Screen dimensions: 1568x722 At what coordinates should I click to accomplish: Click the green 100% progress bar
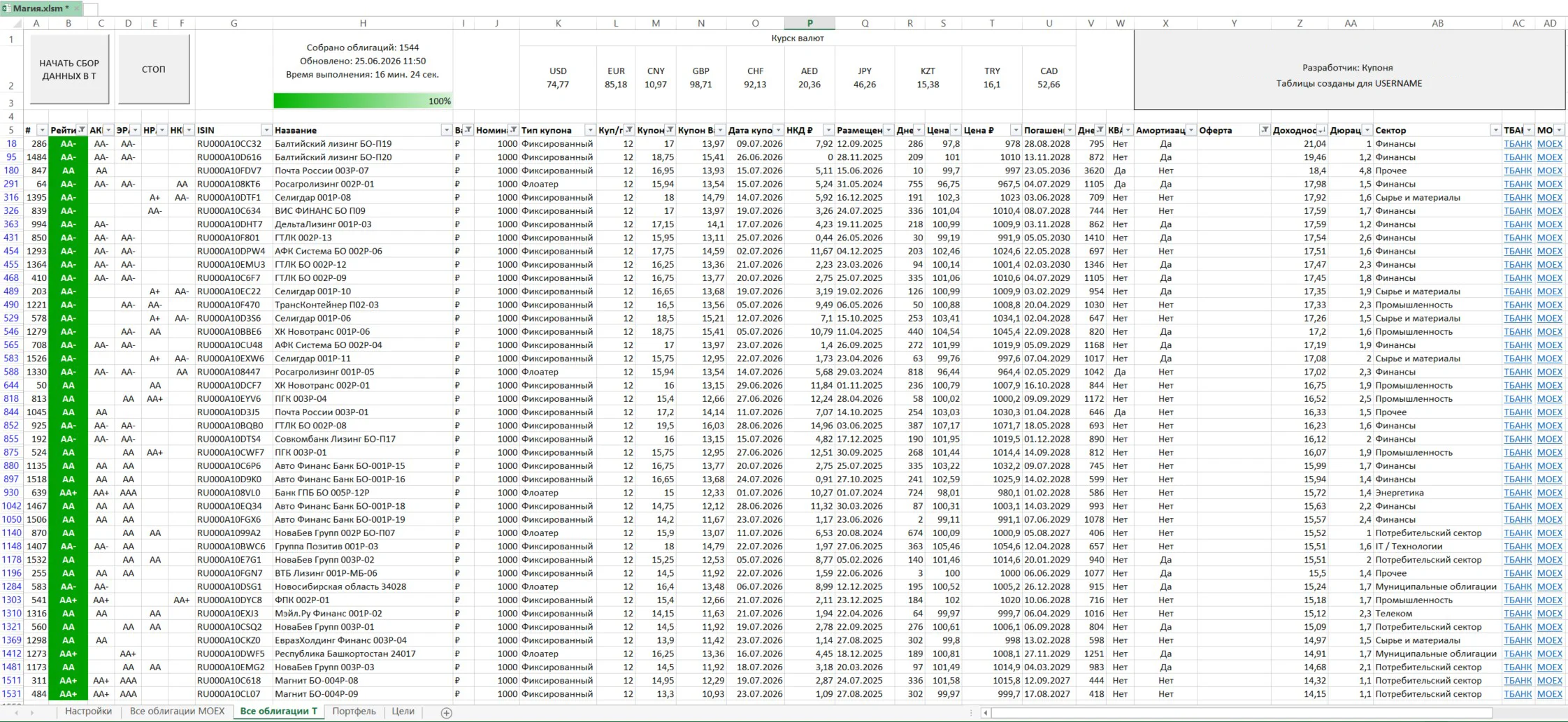pos(363,101)
